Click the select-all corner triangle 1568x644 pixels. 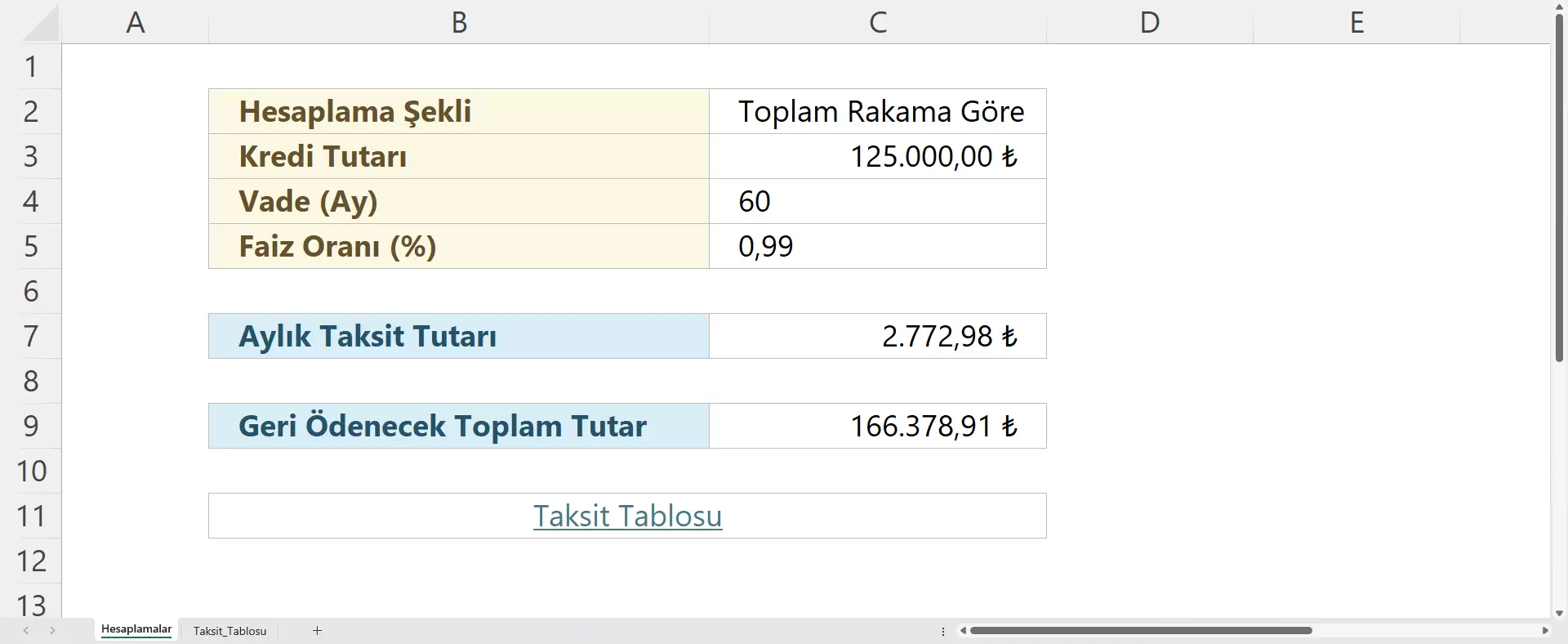tap(40, 23)
